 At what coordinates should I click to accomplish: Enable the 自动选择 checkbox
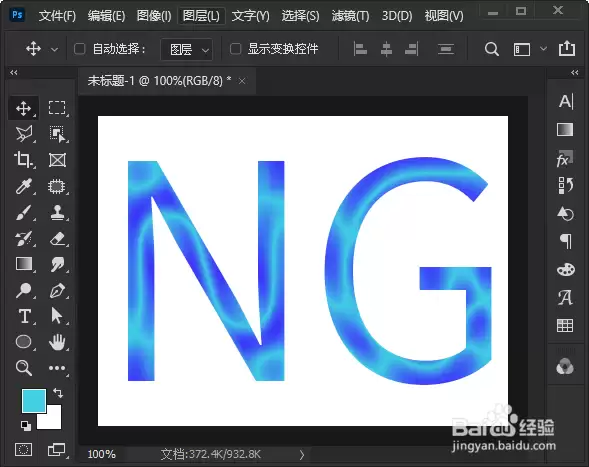pyautogui.click(x=80, y=49)
